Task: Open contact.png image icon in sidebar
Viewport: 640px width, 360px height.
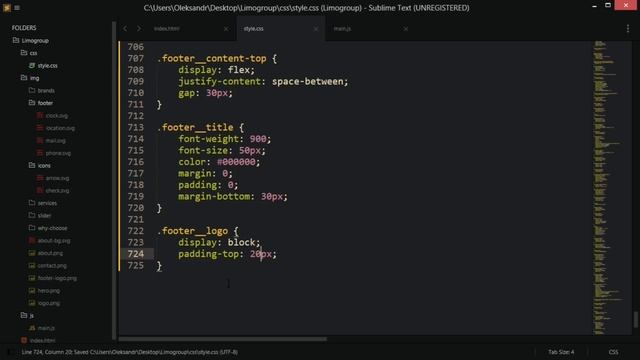Action: pyautogui.click(x=32, y=265)
